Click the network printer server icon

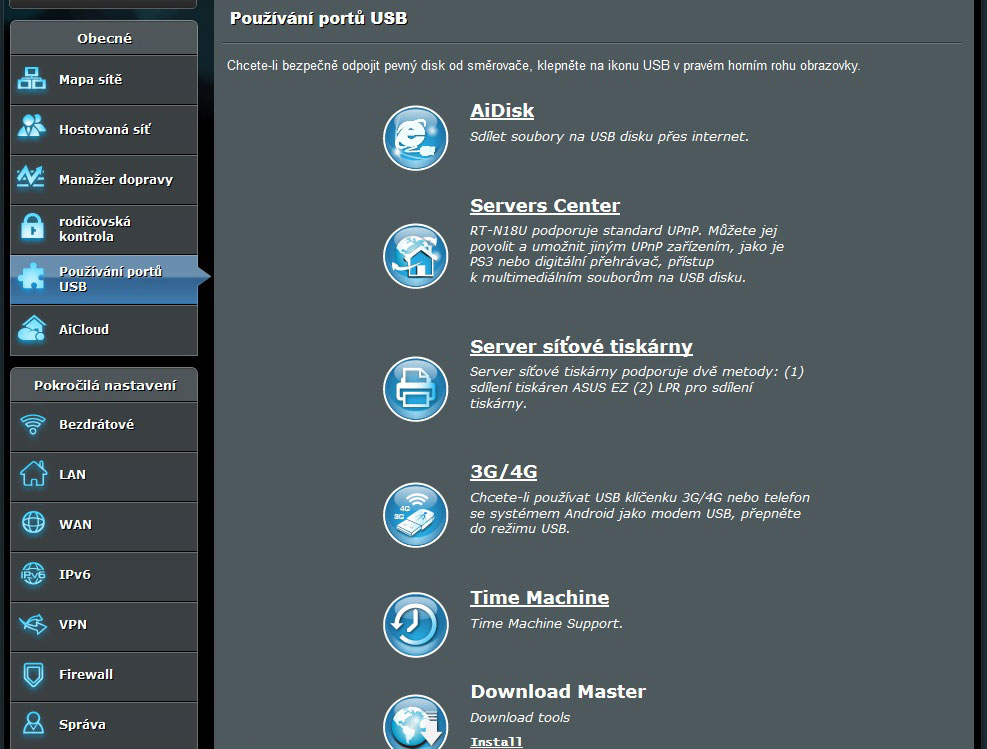click(x=415, y=389)
